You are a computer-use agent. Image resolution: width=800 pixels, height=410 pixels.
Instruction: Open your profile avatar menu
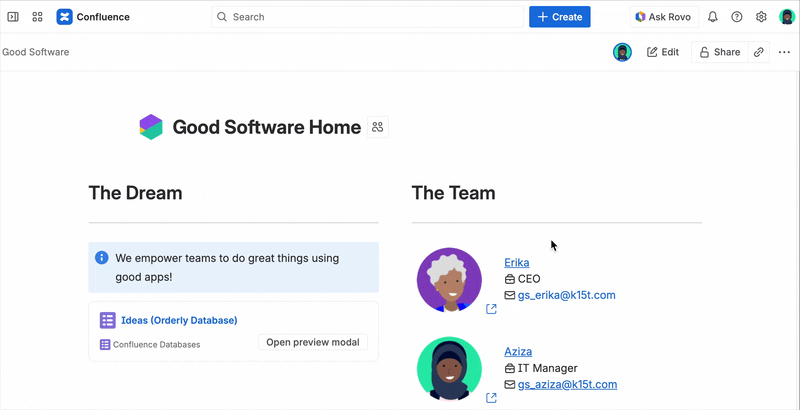point(787,17)
